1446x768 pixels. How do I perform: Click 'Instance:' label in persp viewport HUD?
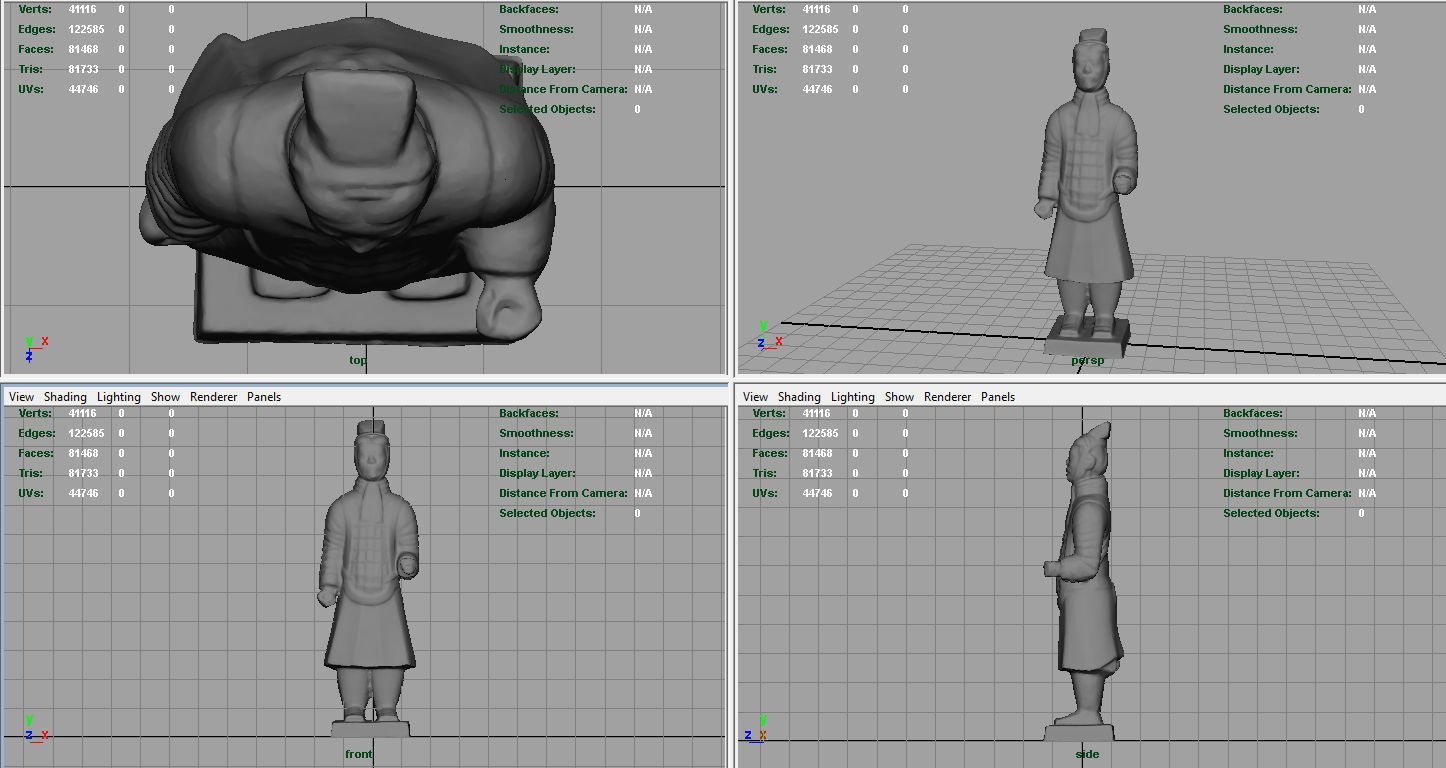tap(1248, 49)
